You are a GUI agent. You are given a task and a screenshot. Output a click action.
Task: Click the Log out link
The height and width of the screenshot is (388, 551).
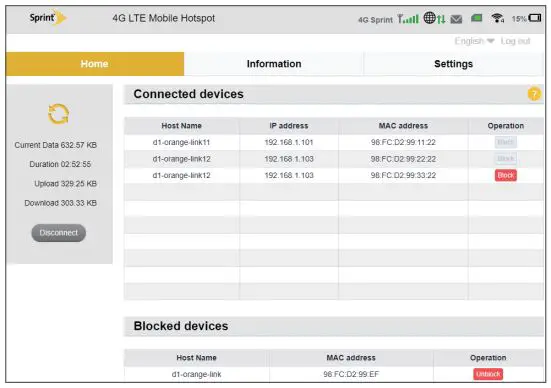[x=516, y=41]
